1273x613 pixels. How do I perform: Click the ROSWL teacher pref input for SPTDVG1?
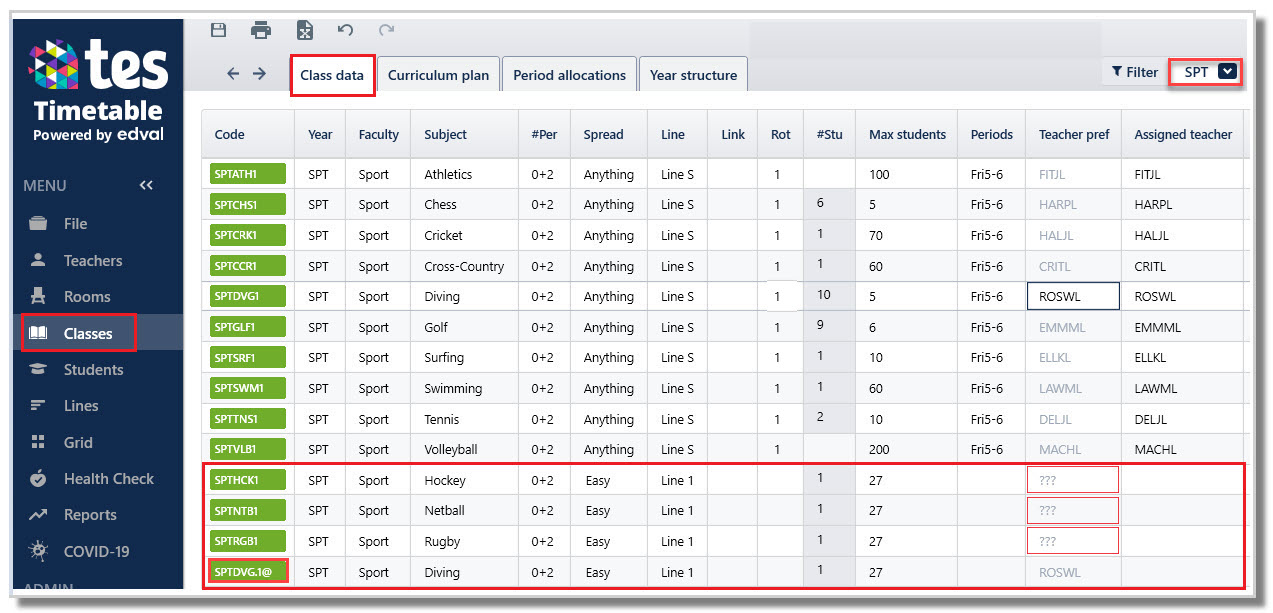[1073, 296]
